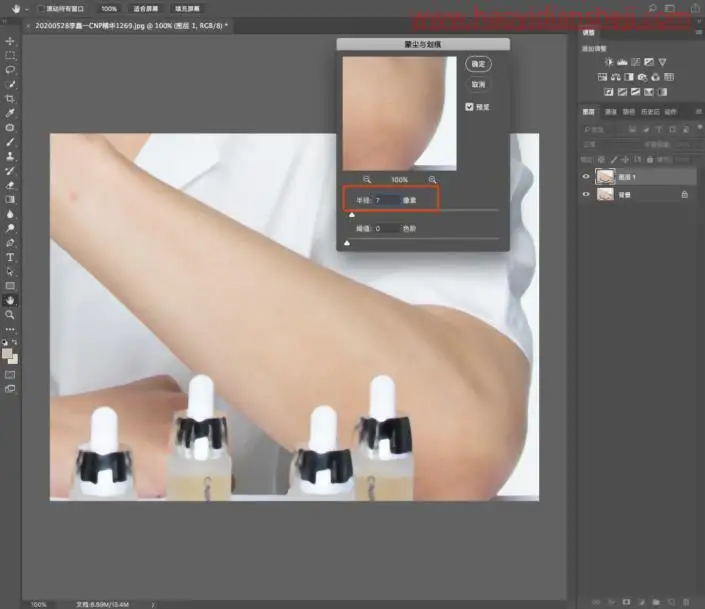Add a Gradient Map adjustment
705x609 pixels.
pyautogui.click(x=662, y=92)
